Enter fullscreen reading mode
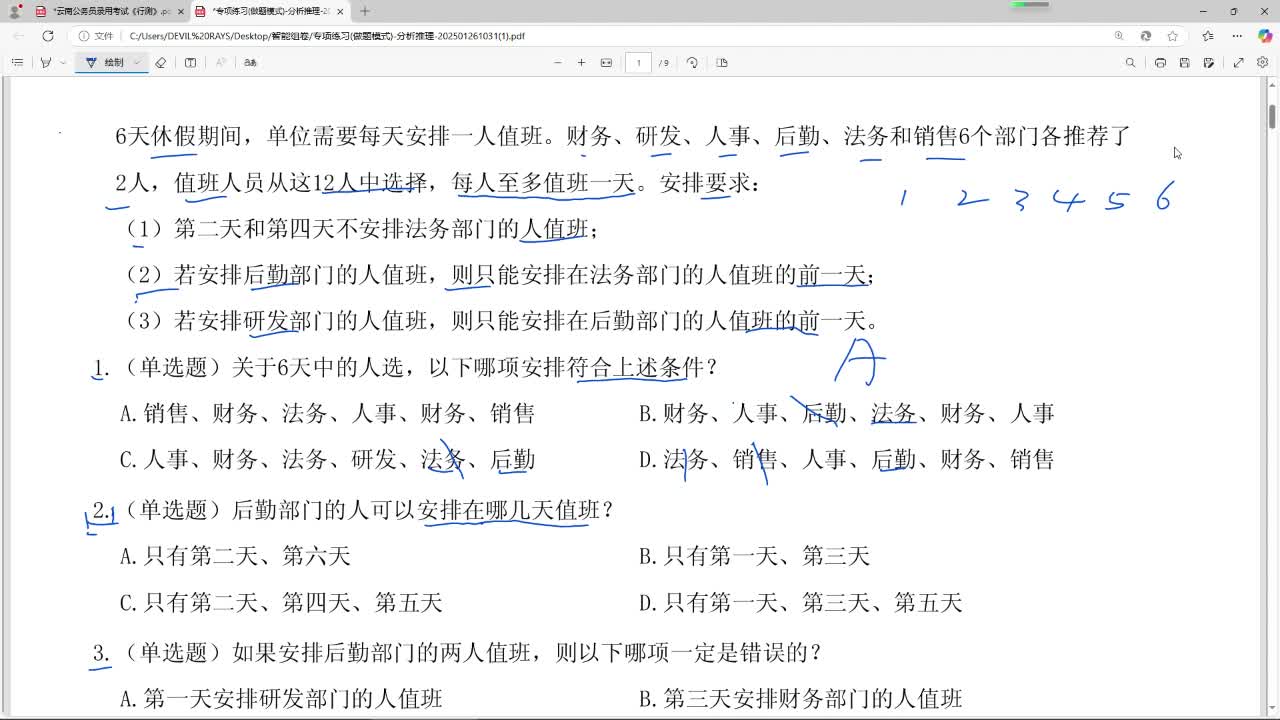 (x=1239, y=62)
